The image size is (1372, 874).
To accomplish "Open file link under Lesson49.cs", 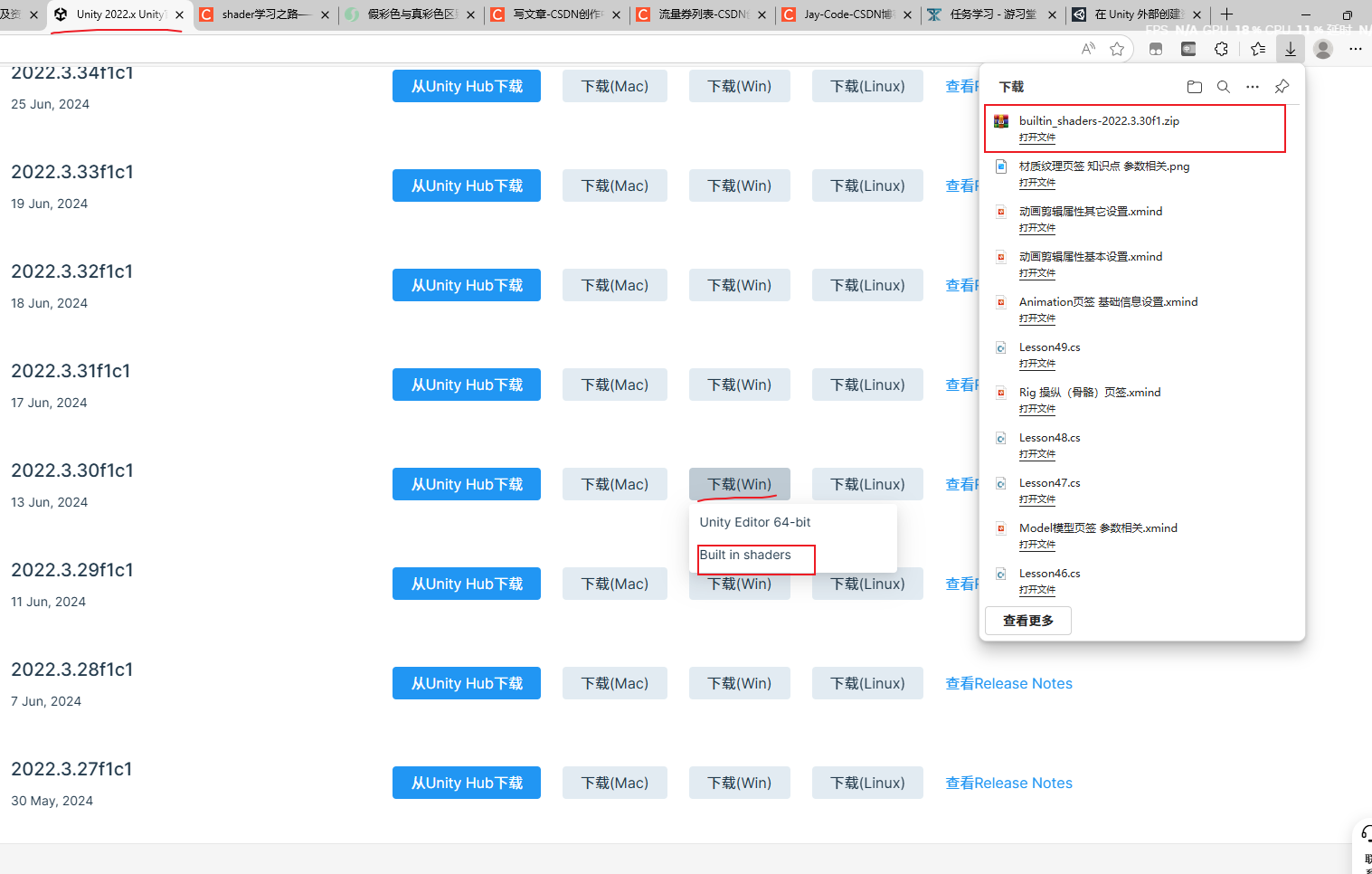I will pyautogui.click(x=1037, y=364).
